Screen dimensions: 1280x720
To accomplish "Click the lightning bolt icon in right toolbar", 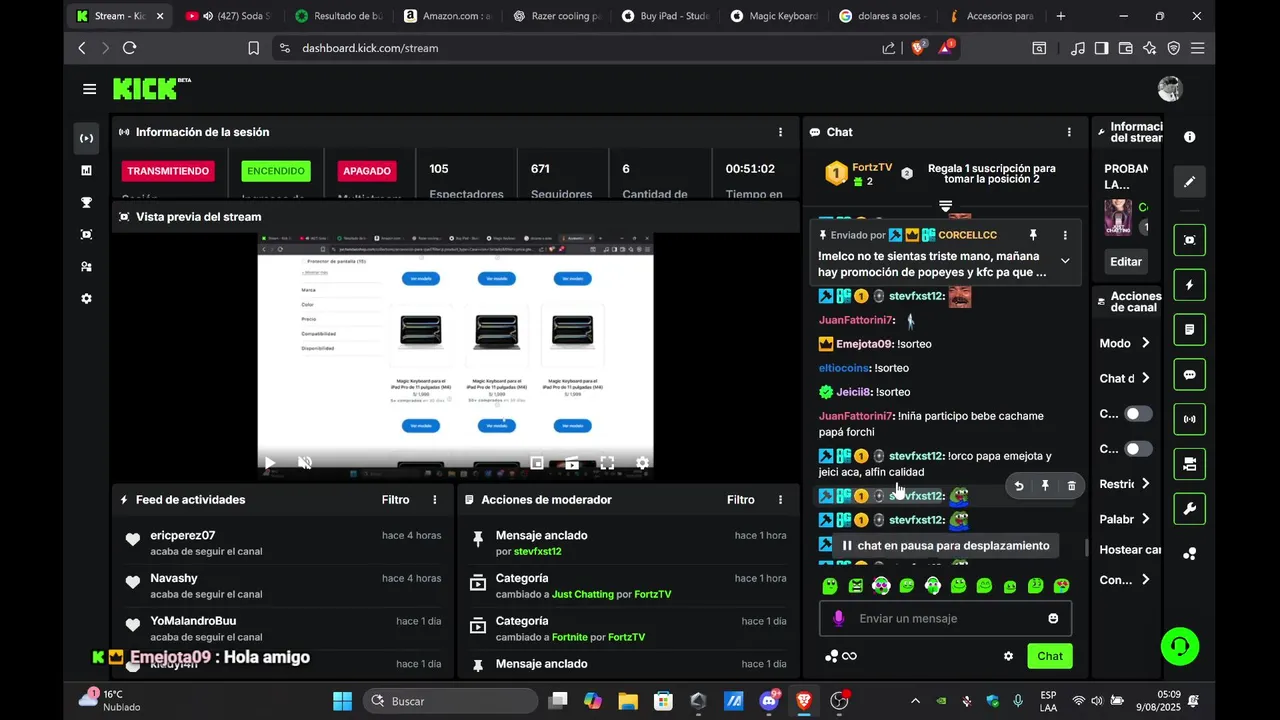I will click(1190, 285).
